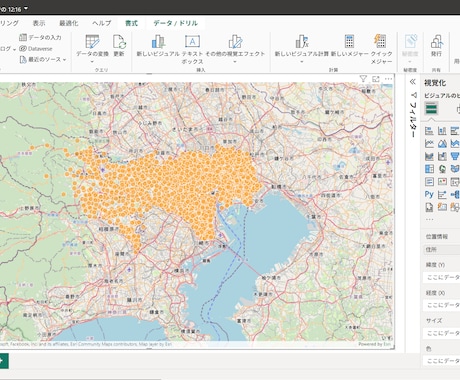Click the 発行 publish icon

click(437, 41)
